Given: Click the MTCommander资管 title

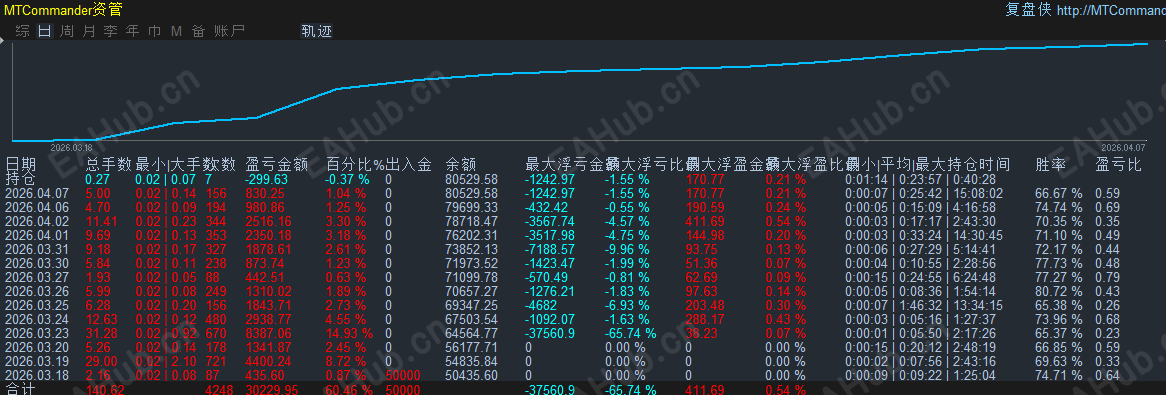Looking at the screenshot, I should (63, 10).
